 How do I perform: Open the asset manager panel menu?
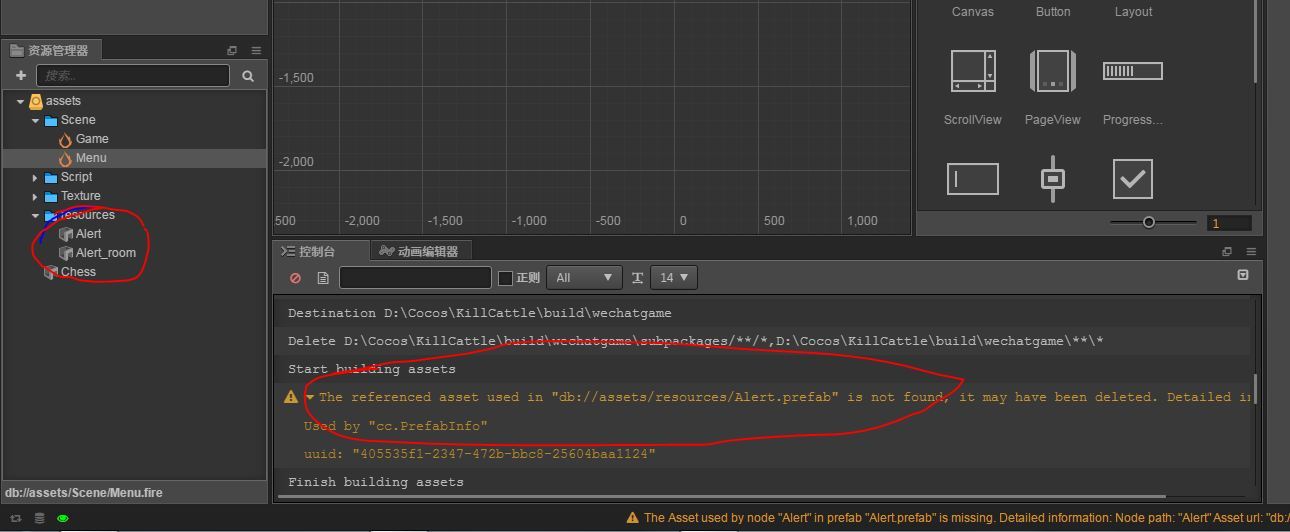click(256, 50)
